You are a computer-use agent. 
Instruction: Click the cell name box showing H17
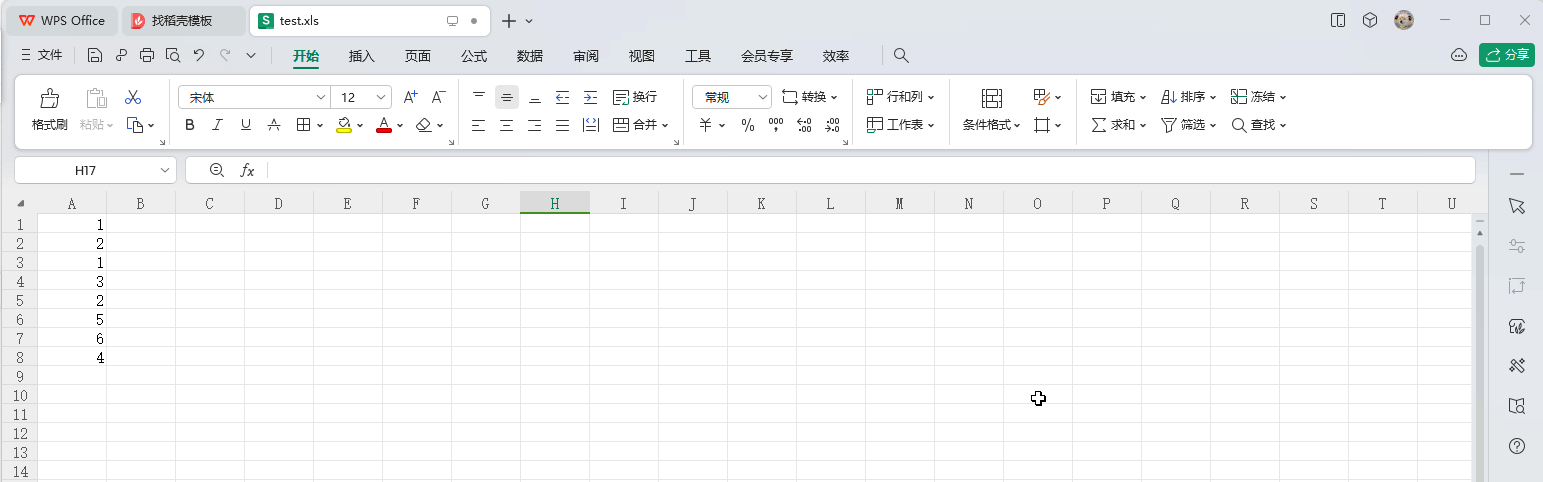pos(85,171)
